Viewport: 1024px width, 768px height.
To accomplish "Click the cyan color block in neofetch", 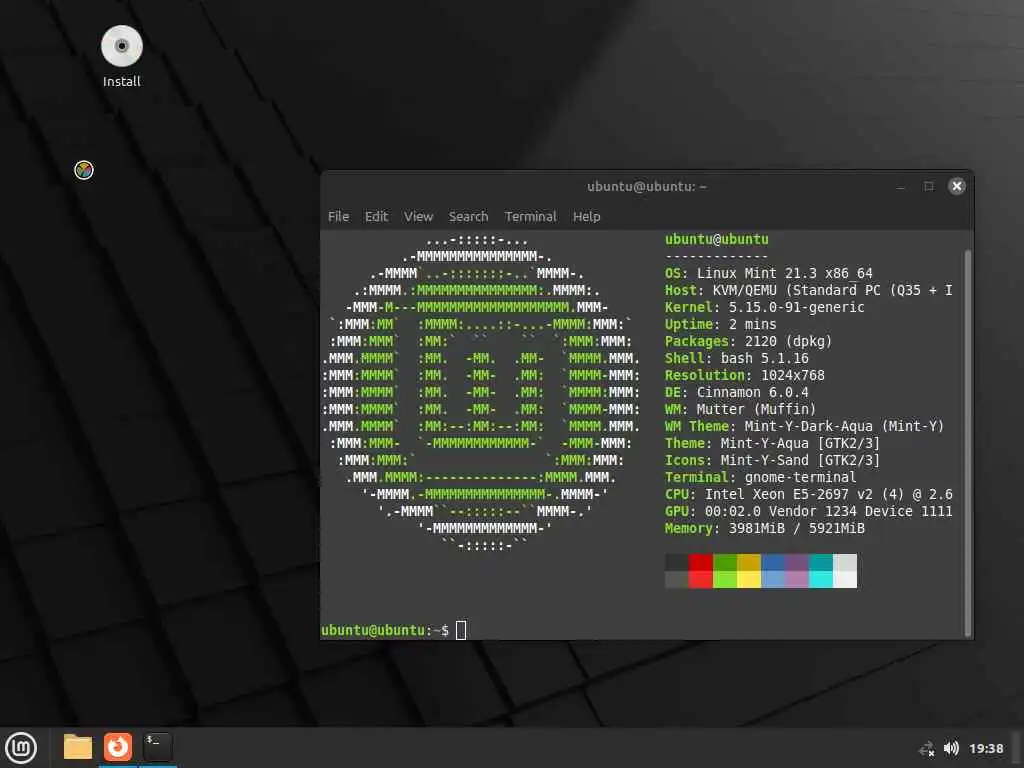I will click(x=821, y=571).
